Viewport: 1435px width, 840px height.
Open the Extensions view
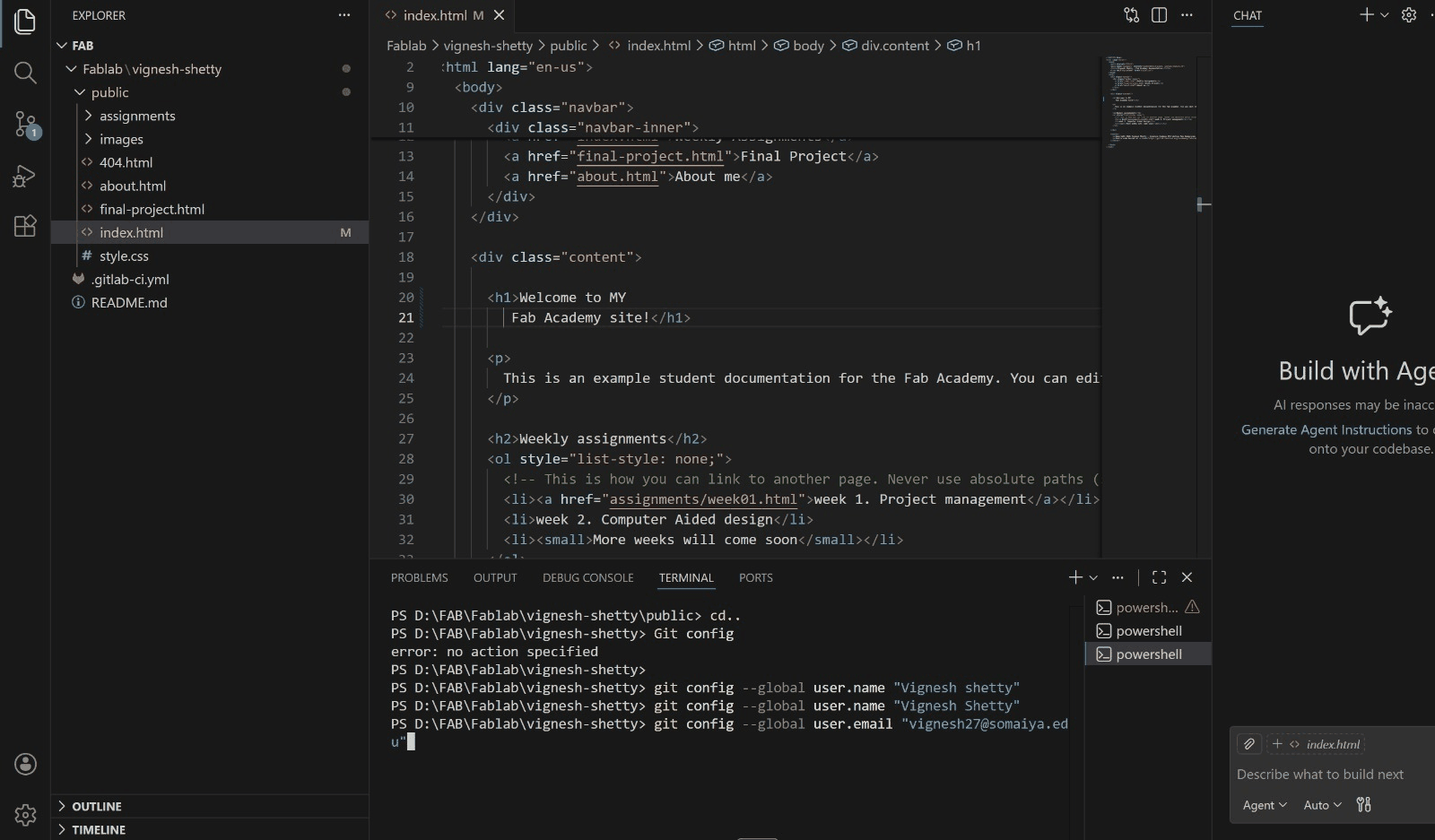(x=25, y=226)
